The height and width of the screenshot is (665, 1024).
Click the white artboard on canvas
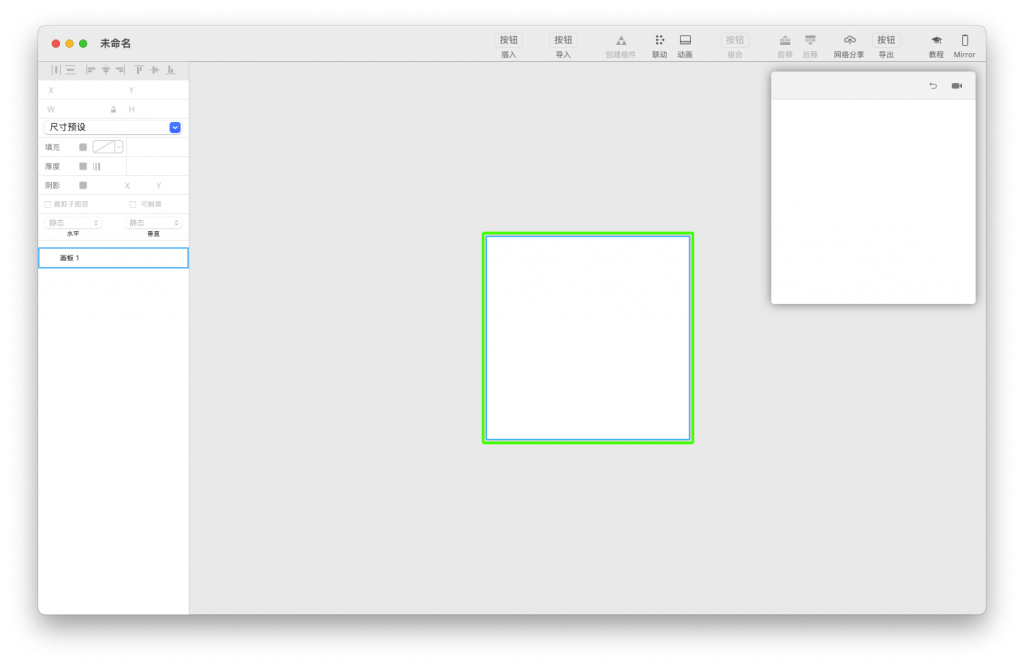(x=588, y=338)
